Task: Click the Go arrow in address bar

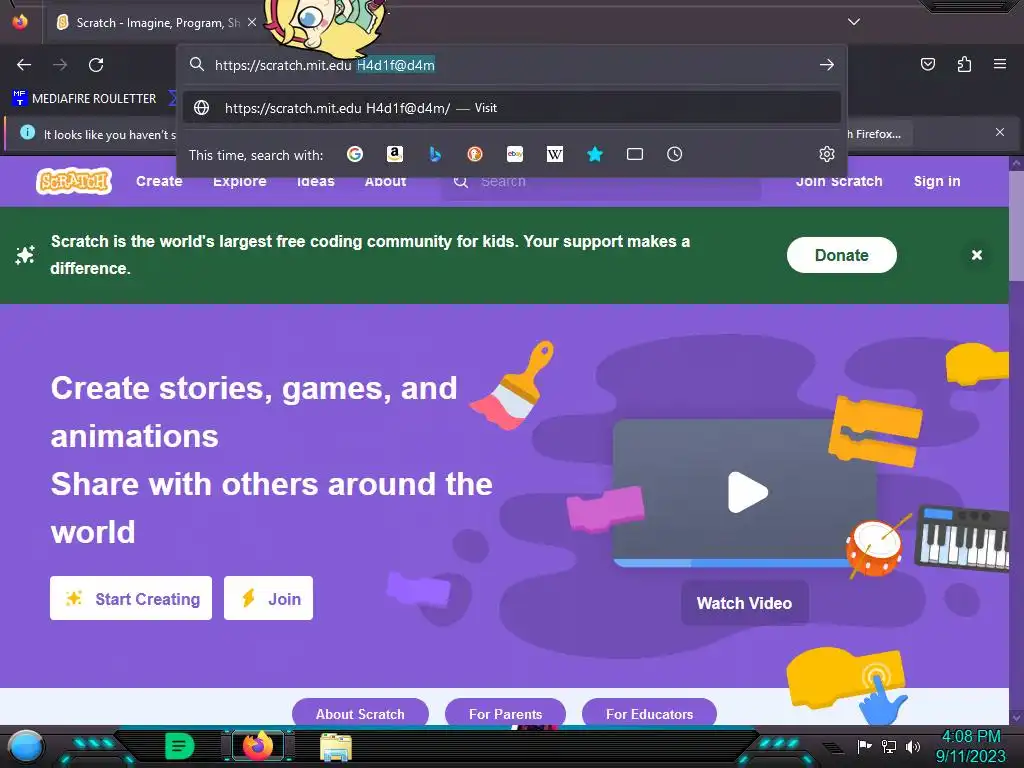Action: click(x=827, y=65)
